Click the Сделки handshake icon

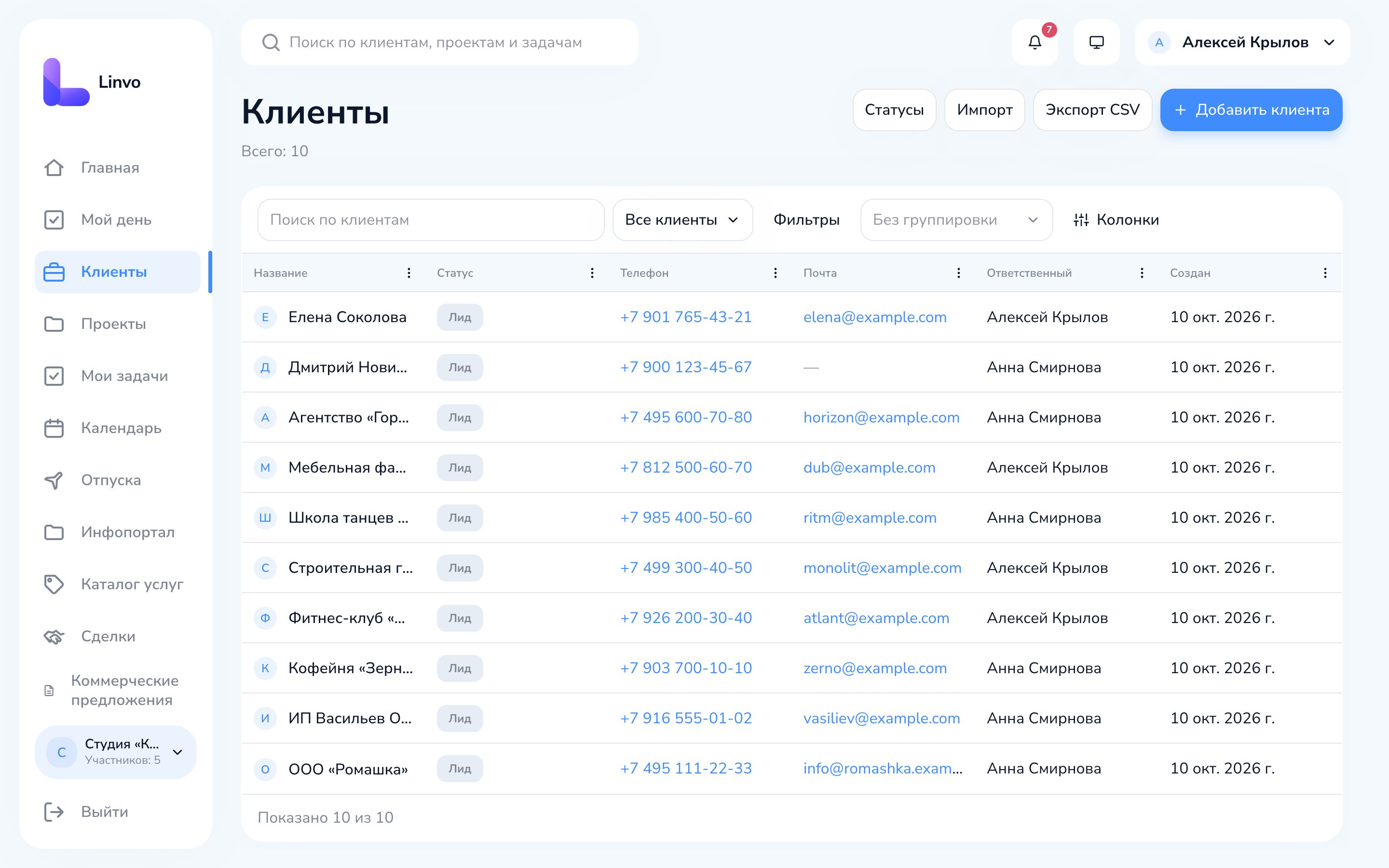[x=54, y=637]
